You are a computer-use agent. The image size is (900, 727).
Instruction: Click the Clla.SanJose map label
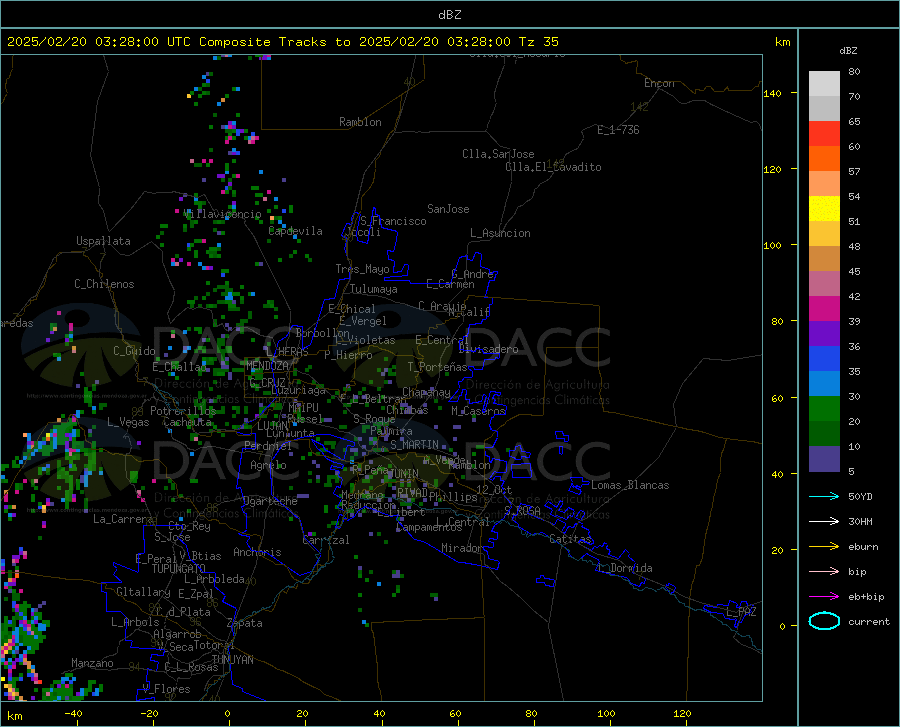(x=498, y=154)
